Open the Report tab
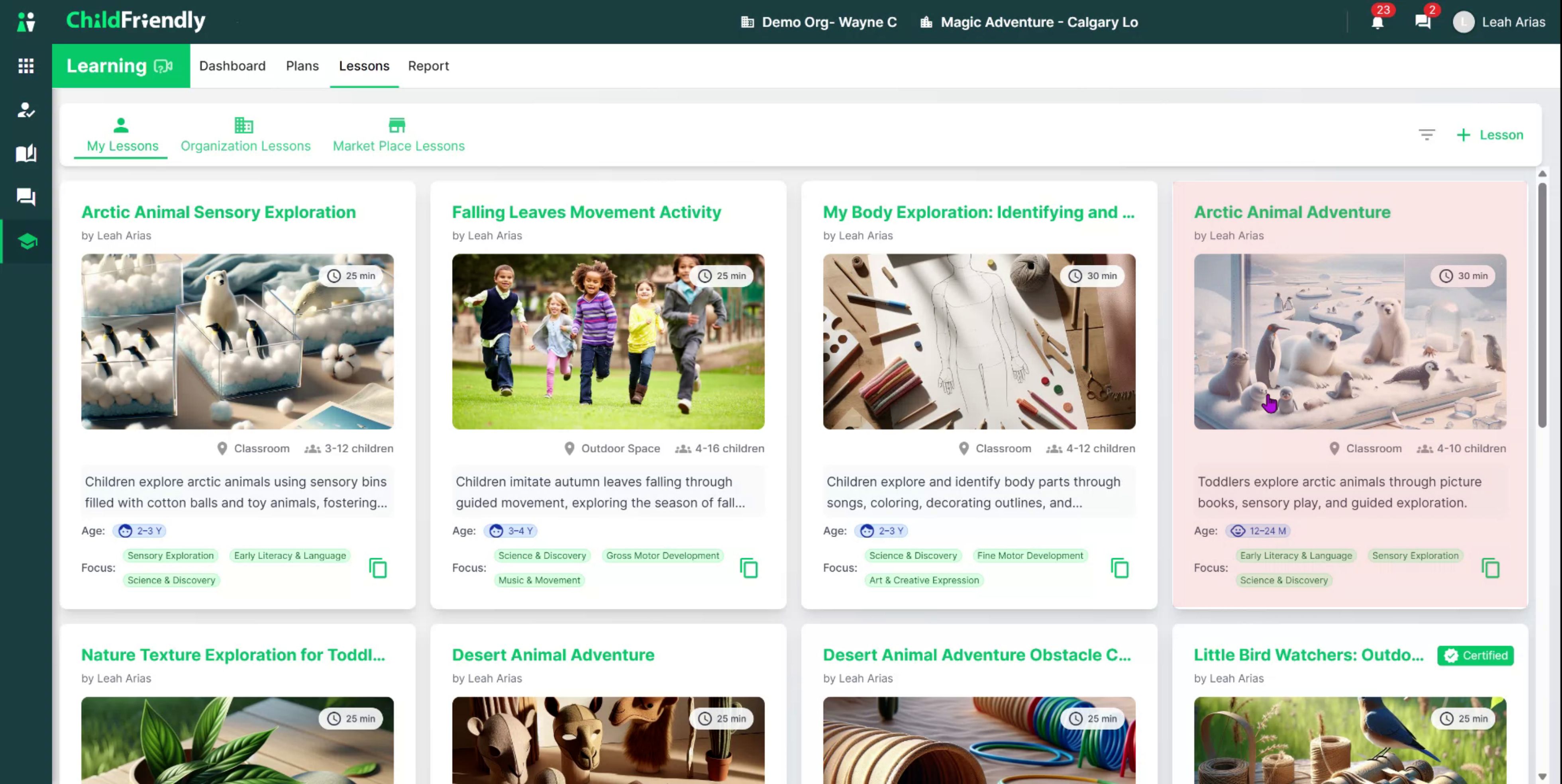This screenshot has height=784, width=1562. tap(428, 66)
